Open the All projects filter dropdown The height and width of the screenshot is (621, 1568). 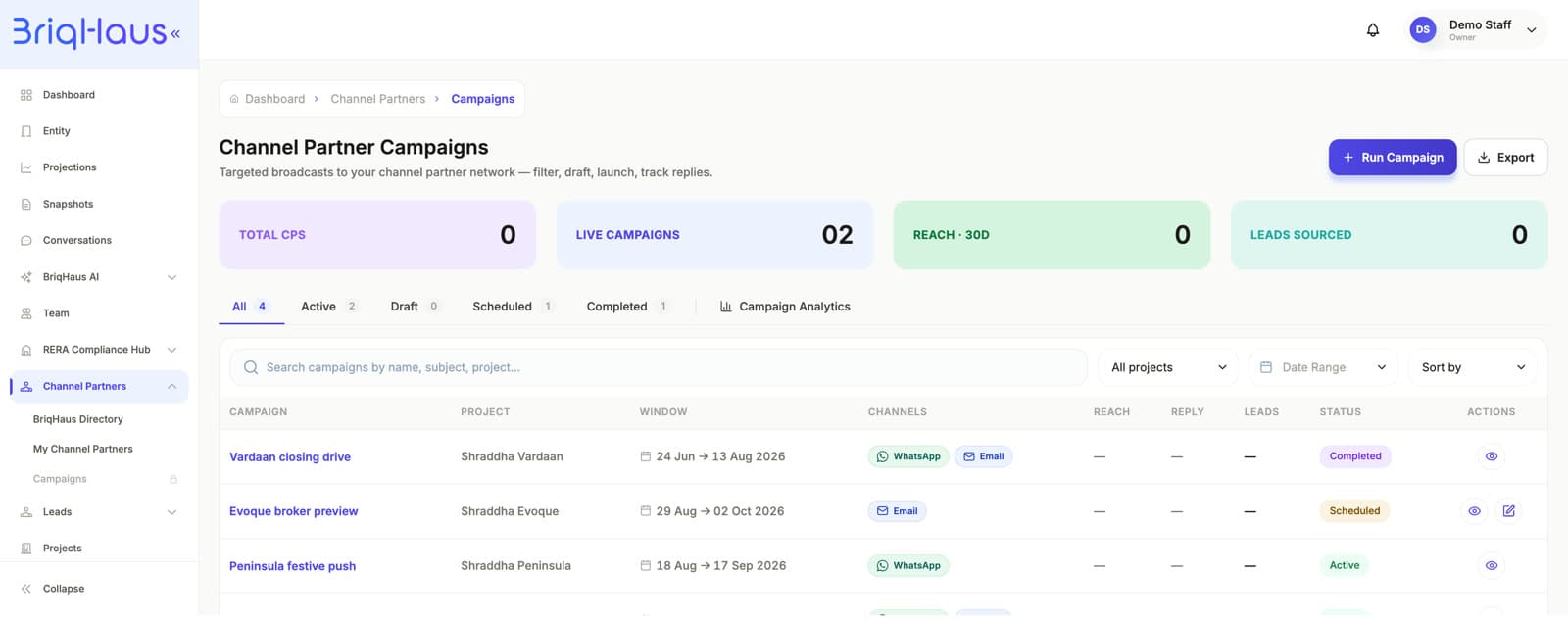1168,367
